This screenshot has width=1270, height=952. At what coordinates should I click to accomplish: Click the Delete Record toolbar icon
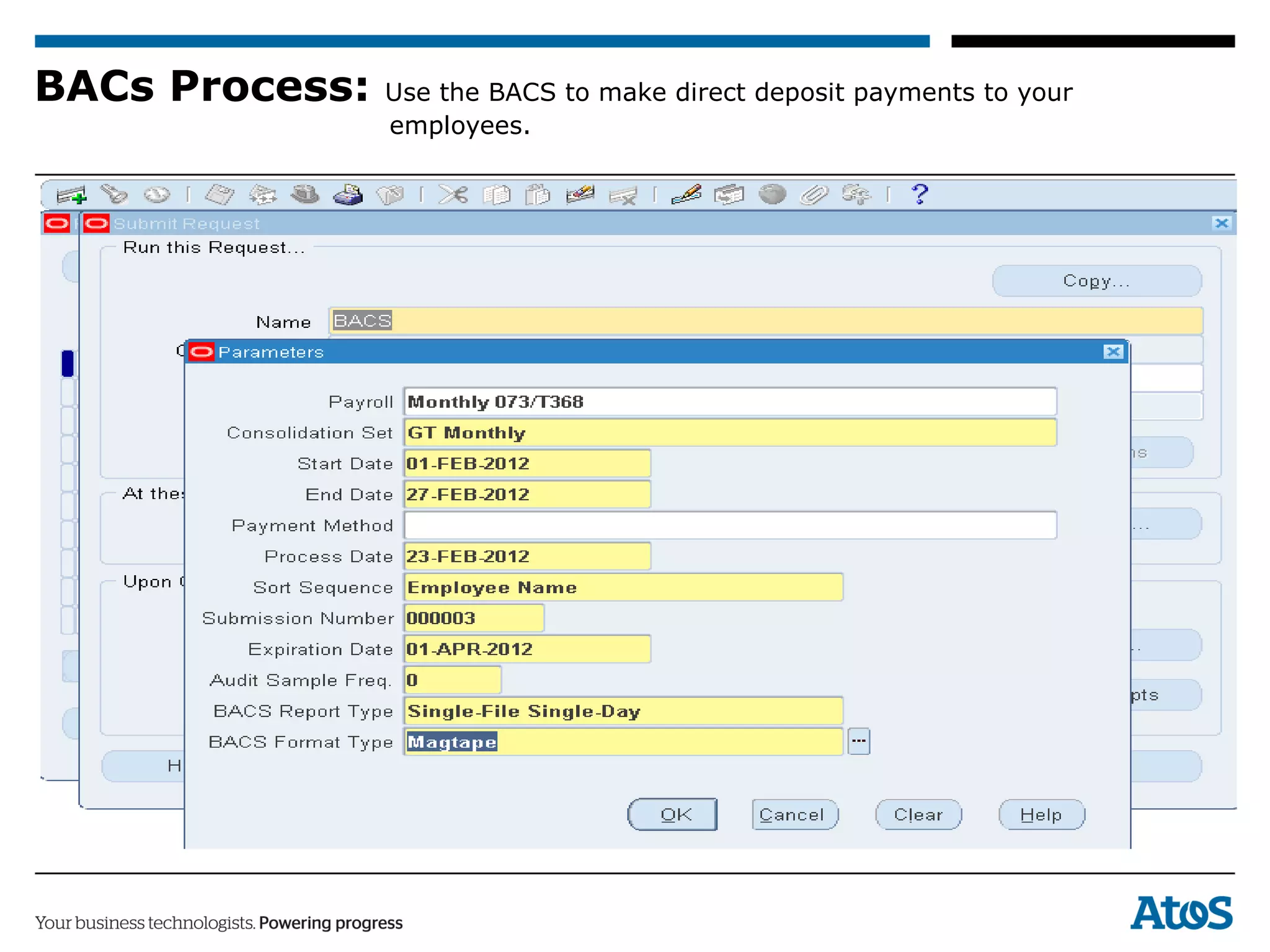(x=623, y=196)
